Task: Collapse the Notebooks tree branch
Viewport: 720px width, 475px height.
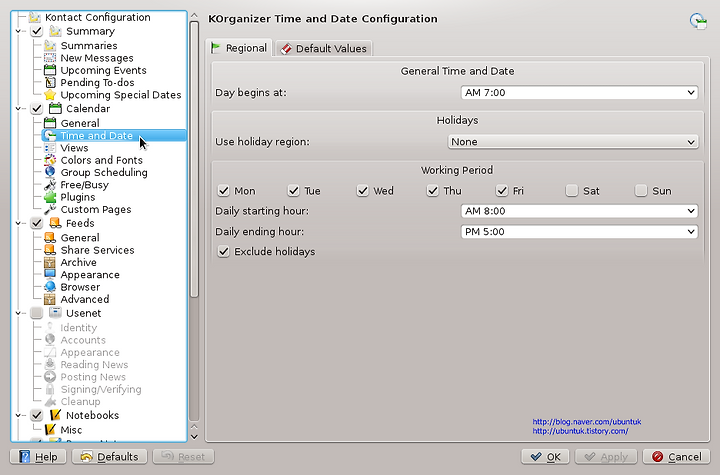Action: 18,415
